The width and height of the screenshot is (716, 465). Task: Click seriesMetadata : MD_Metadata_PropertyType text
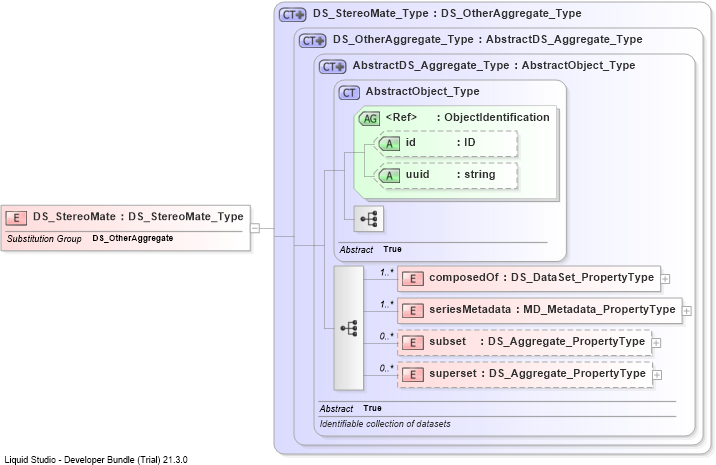552,309
